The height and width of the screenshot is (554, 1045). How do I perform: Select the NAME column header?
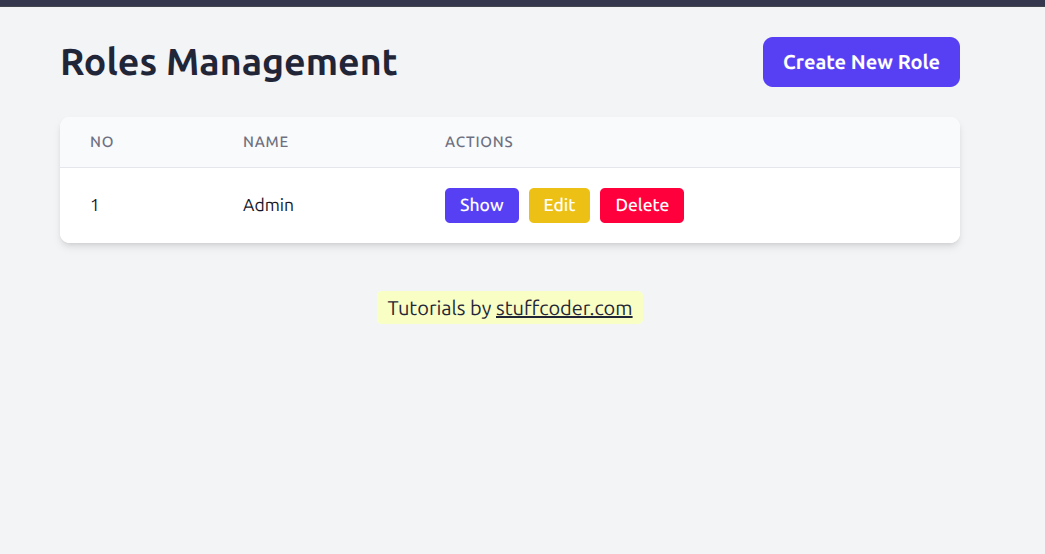tap(265, 142)
